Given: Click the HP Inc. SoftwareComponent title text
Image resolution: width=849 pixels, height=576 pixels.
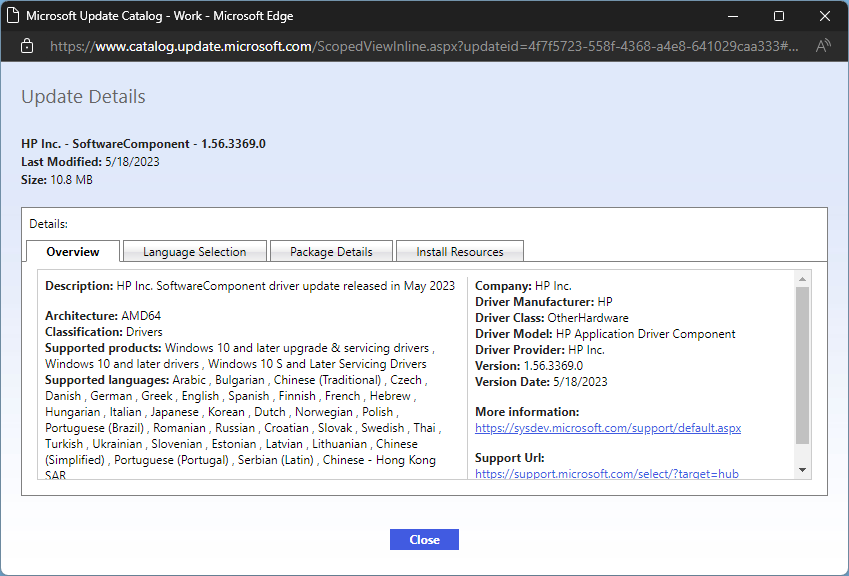Looking at the screenshot, I should 143,144.
